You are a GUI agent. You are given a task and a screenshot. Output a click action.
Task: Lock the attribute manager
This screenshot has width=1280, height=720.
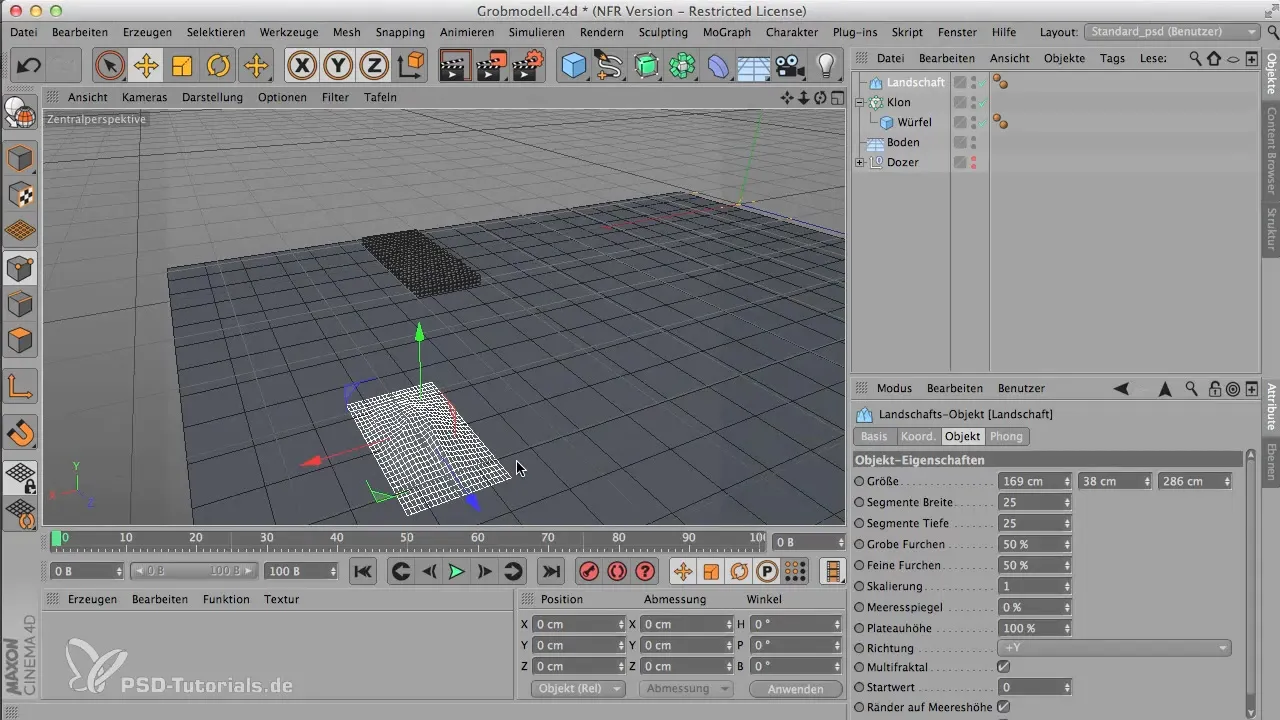[1214, 388]
